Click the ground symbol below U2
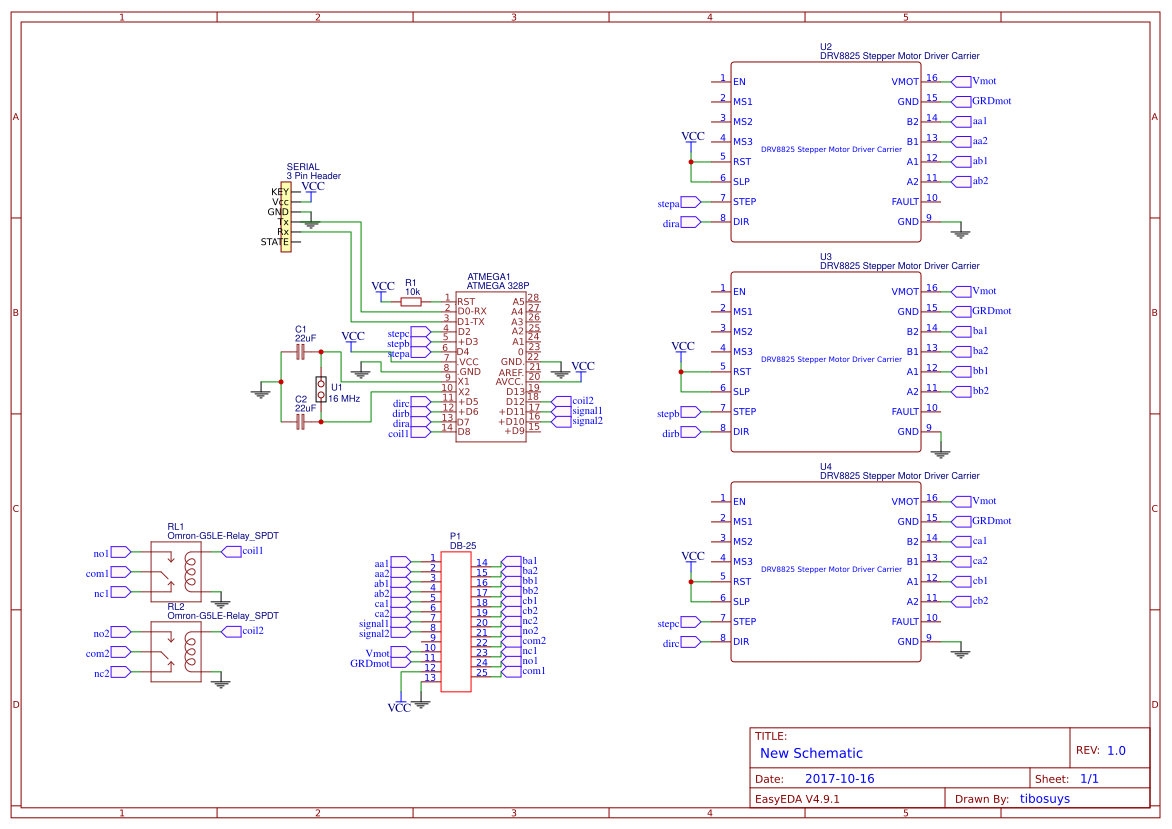The width and height of the screenshot is (1172, 829). [959, 232]
